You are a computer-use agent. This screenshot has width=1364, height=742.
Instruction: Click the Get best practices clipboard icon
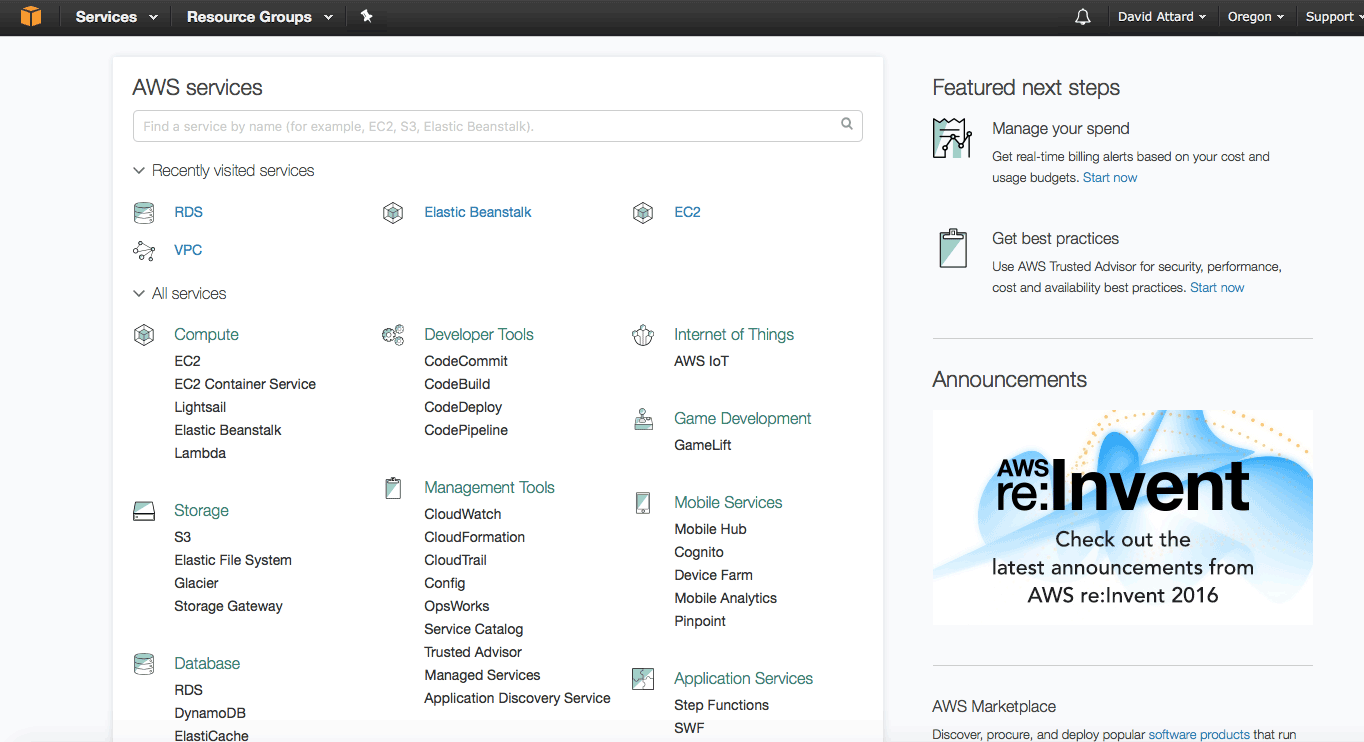[x=952, y=248]
